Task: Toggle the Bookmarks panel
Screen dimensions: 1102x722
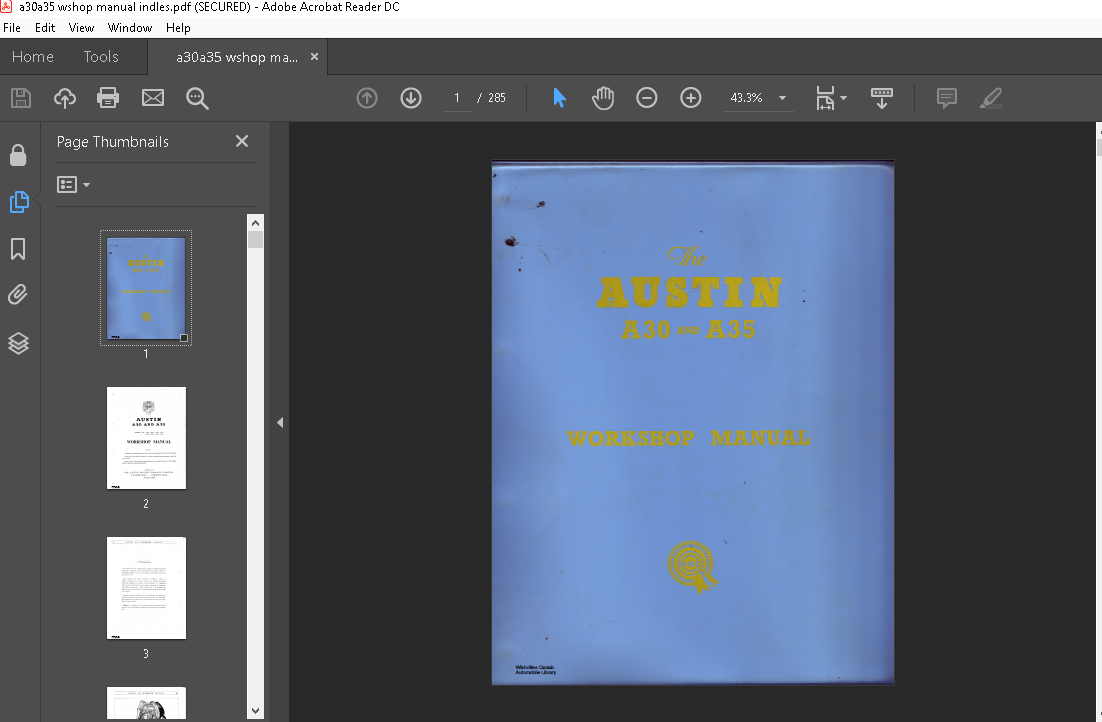Action: coord(18,249)
